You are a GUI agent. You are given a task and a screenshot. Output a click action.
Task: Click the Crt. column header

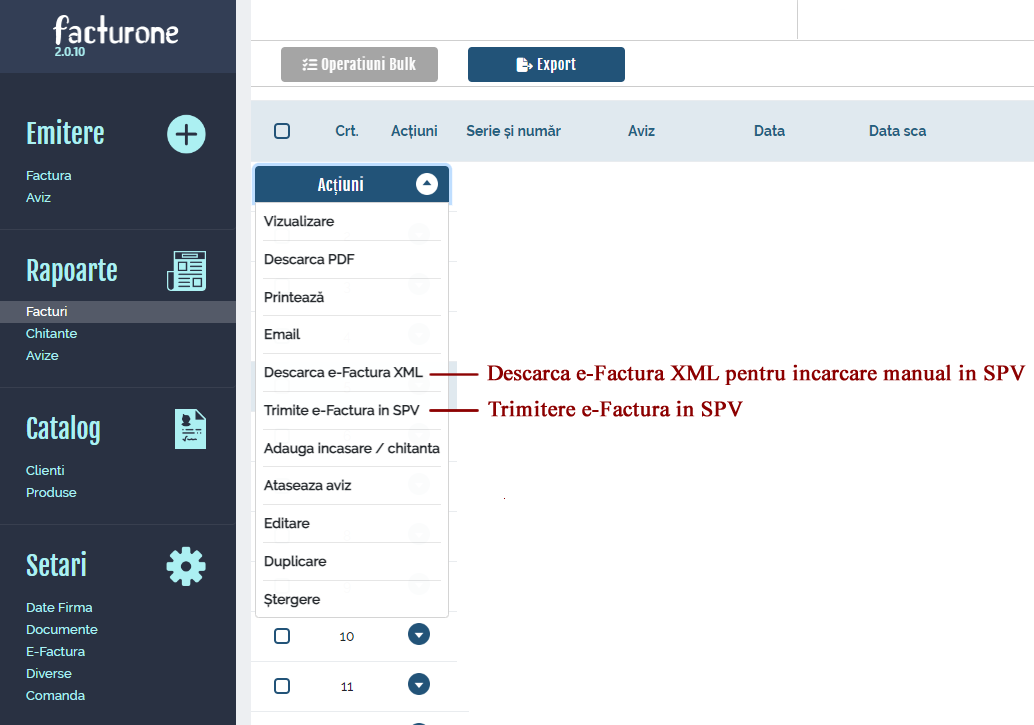[347, 131]
